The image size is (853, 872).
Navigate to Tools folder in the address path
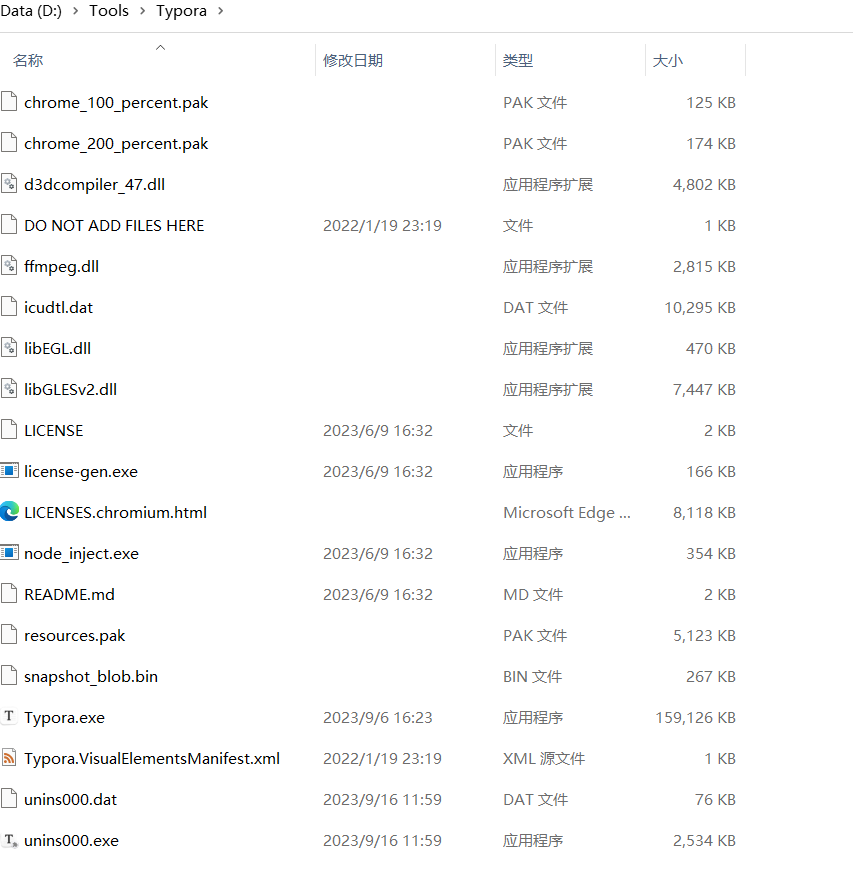pos(109,11)
